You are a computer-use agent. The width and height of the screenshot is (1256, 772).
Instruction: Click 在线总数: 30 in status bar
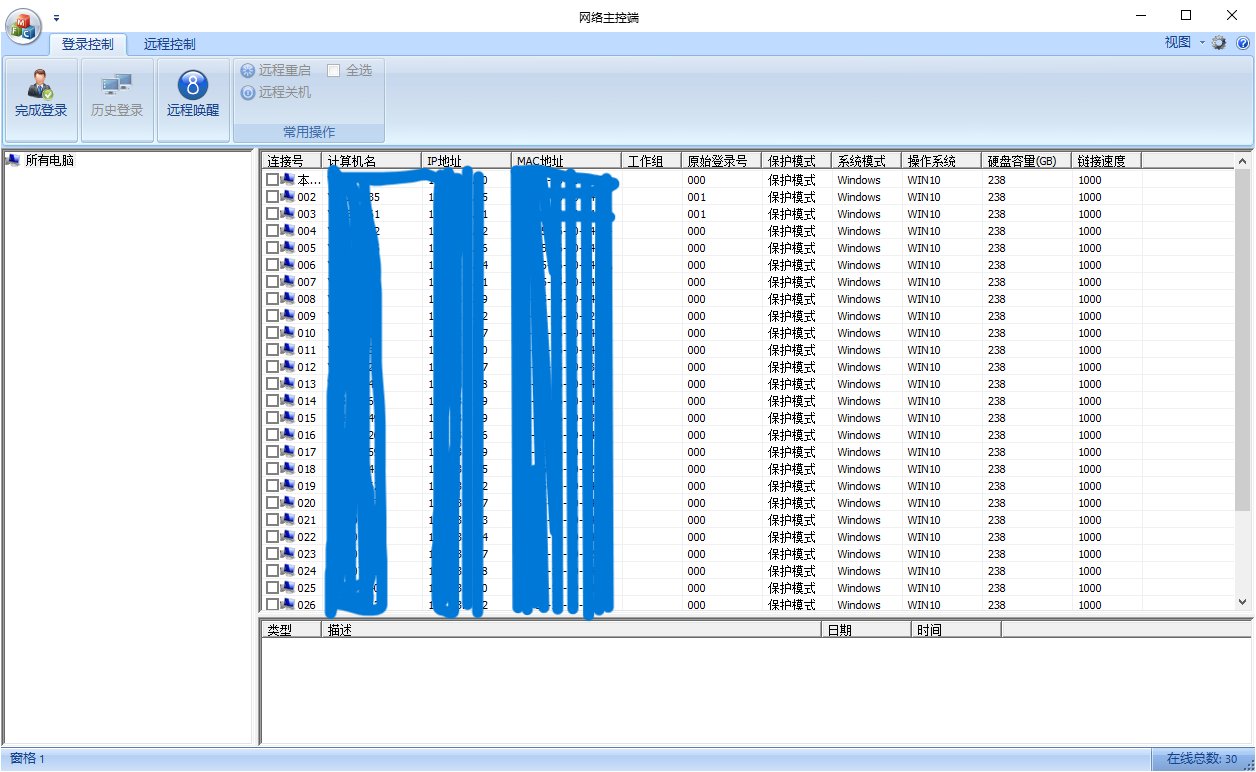(1202, 759)
